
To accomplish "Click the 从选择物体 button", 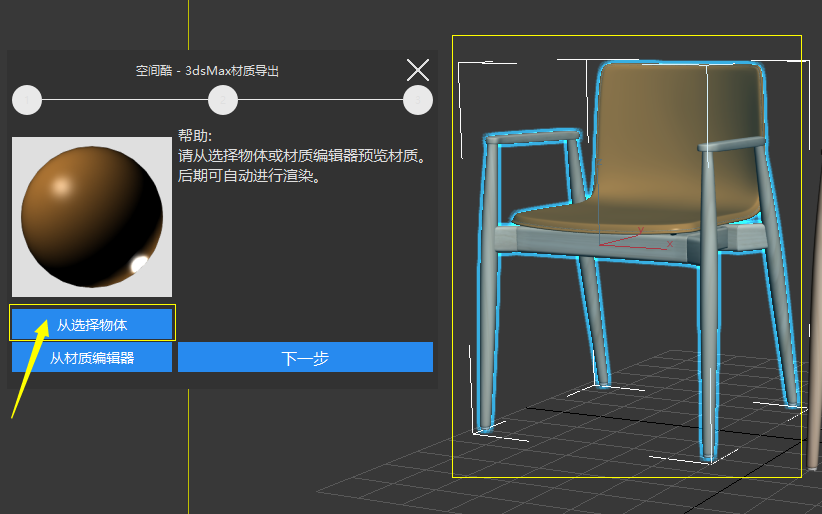I will click(x=92, y=325).
